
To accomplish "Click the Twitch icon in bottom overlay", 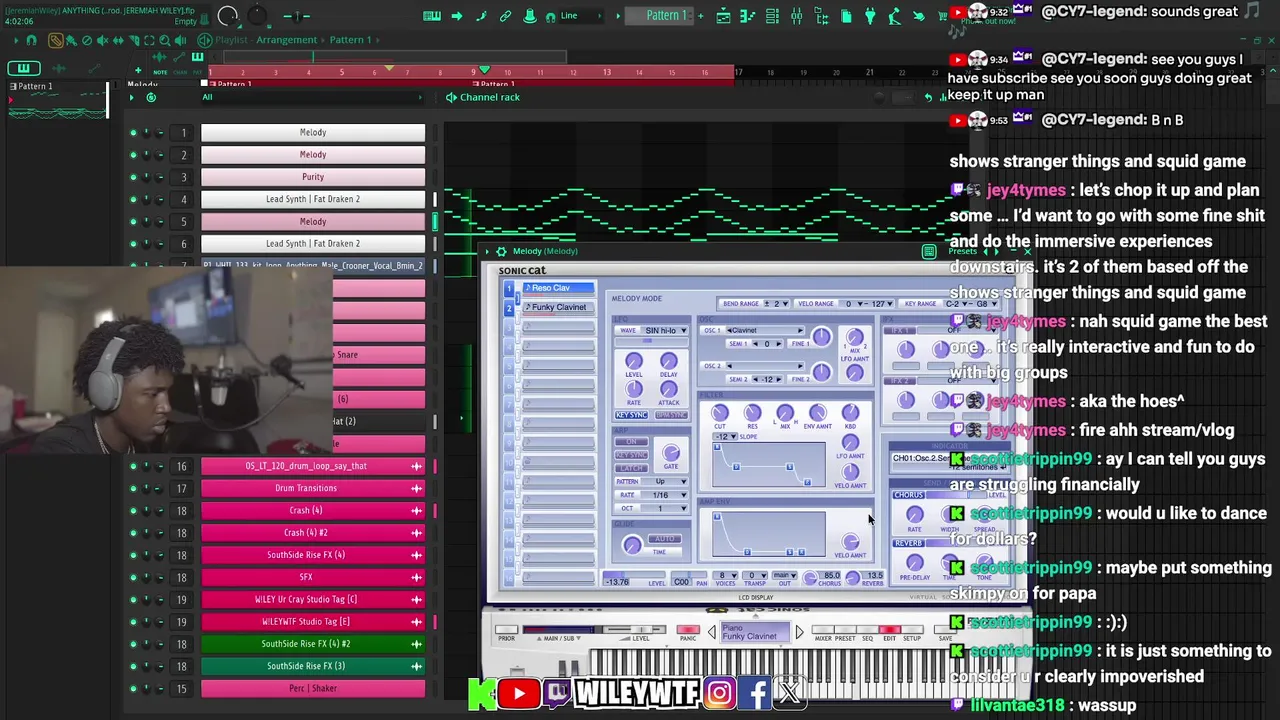I will (x=558, y=694).
